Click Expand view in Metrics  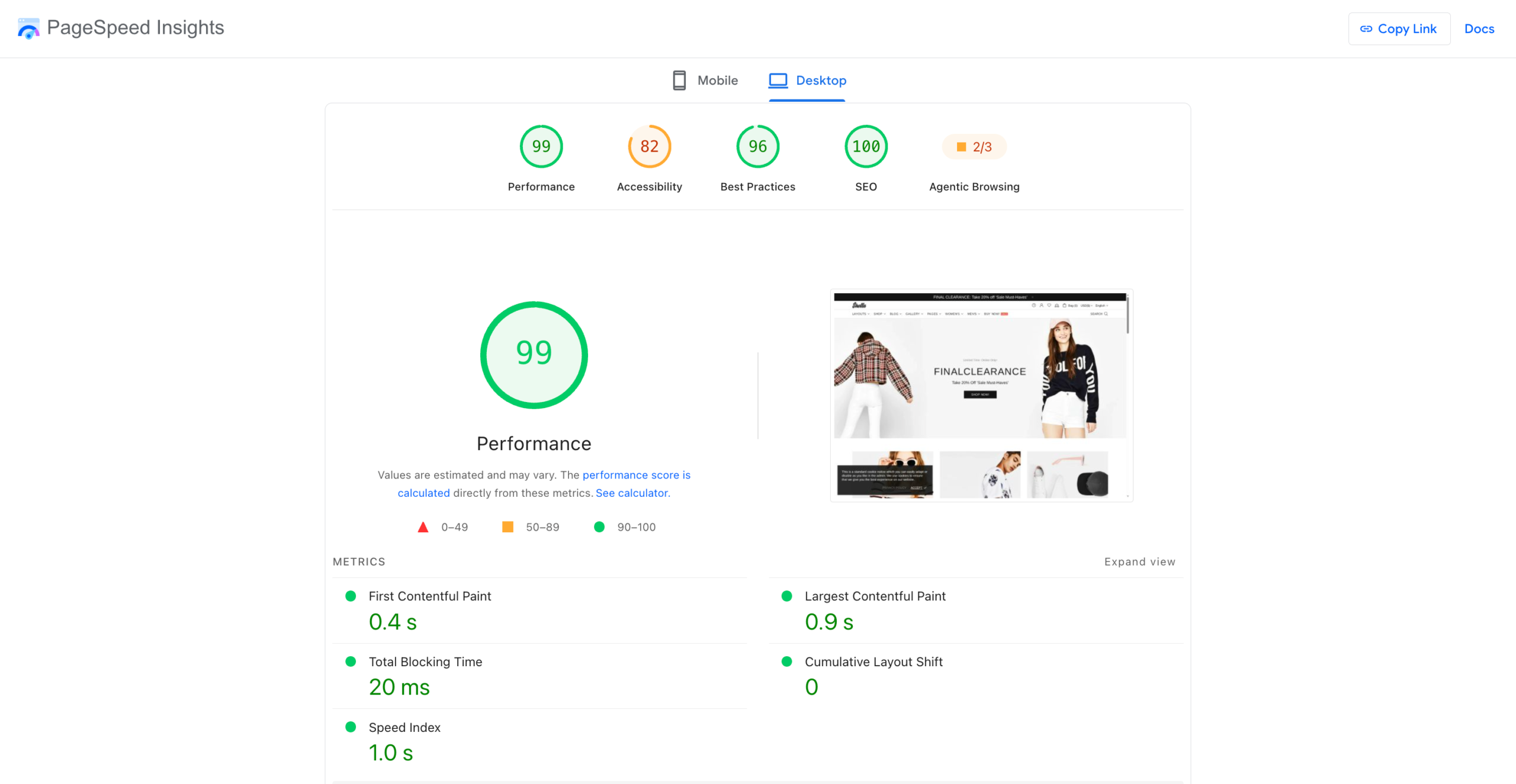tap(1139, 561)
